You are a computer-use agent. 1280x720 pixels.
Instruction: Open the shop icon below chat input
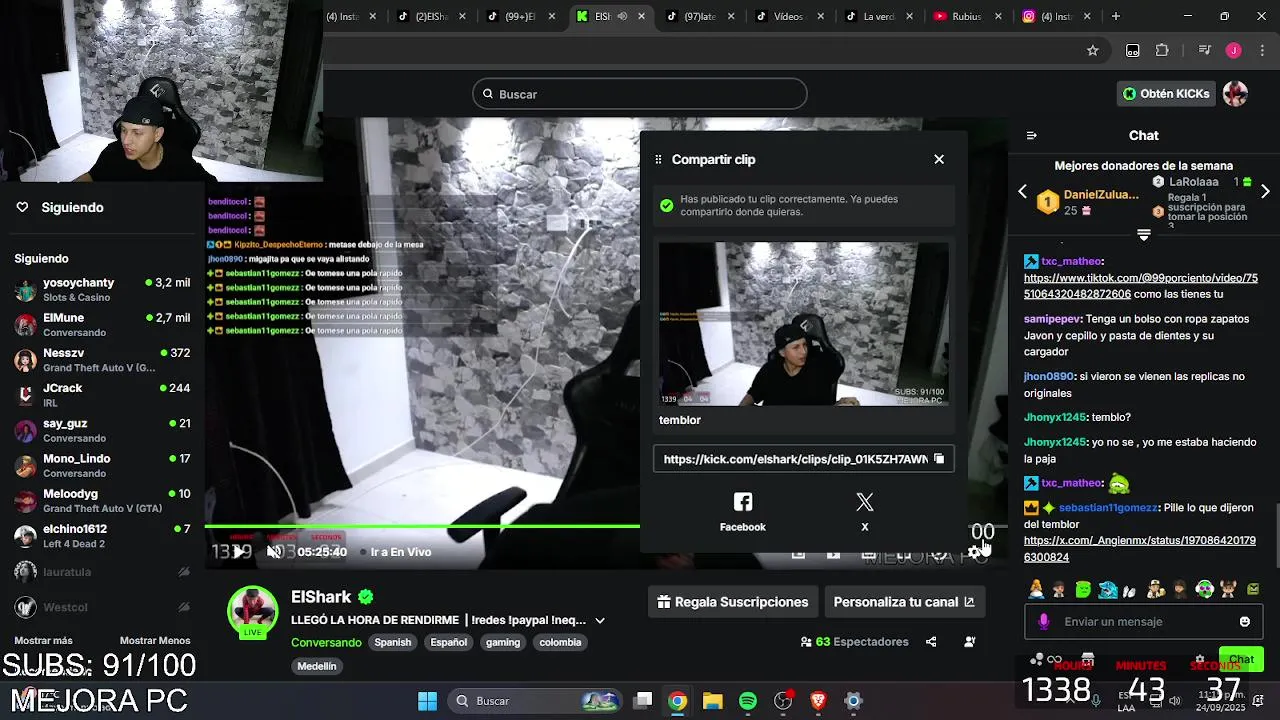tap(1088, 659)
